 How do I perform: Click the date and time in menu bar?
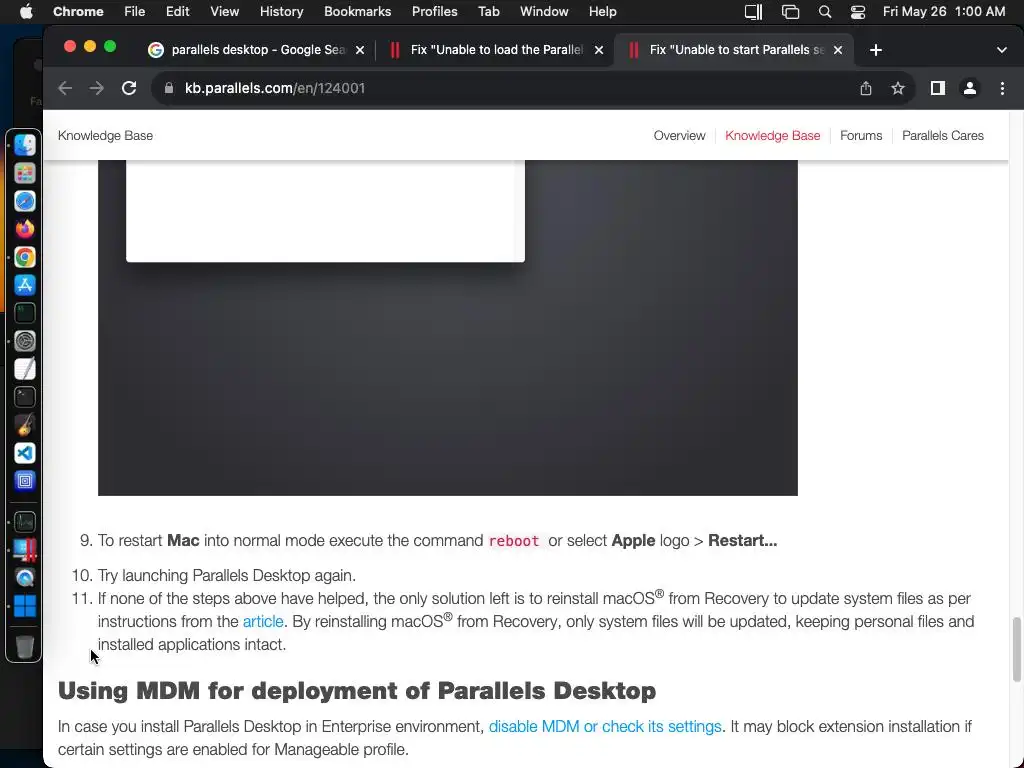pos(944,12)
